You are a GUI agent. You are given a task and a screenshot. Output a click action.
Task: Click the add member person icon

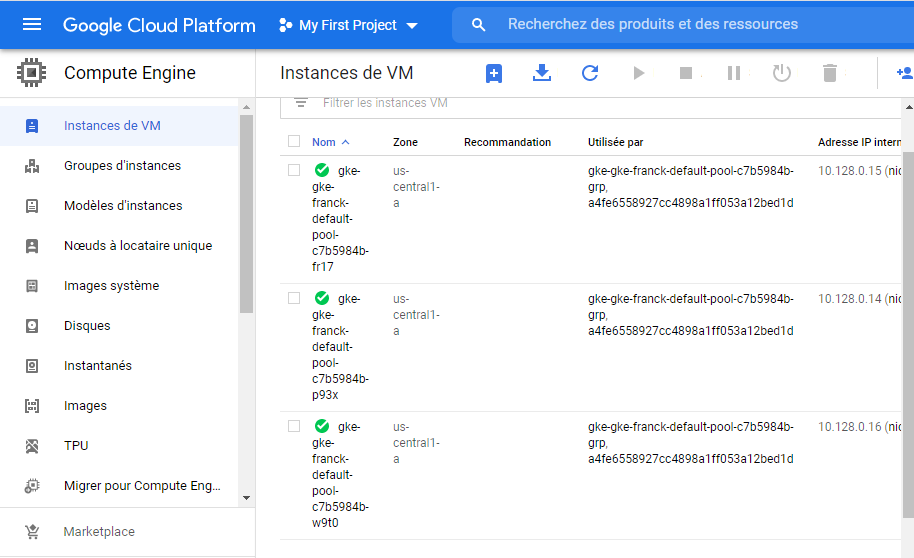(x=905, y=73)
